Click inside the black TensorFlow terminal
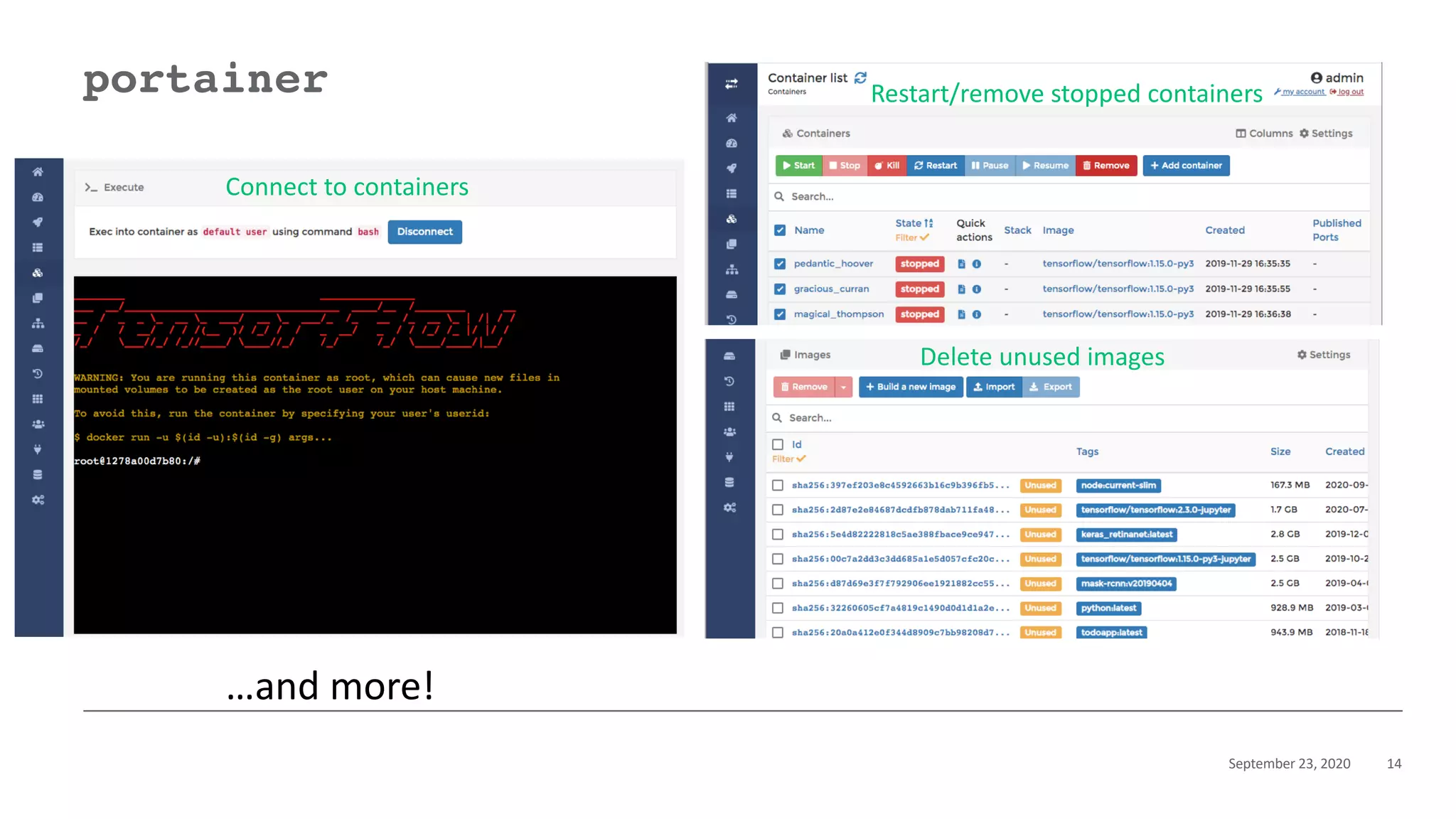1456x819 pixels. click(375, 455)
